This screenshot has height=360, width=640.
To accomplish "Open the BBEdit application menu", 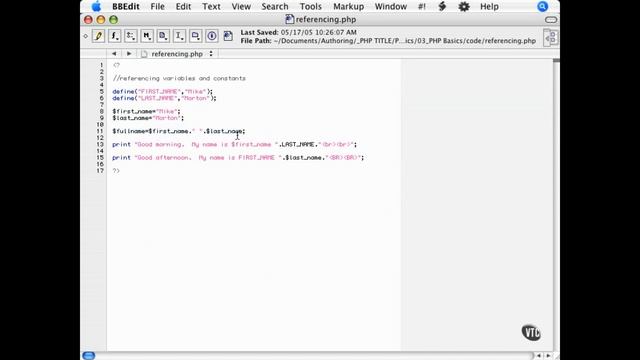I will (126, 7).
